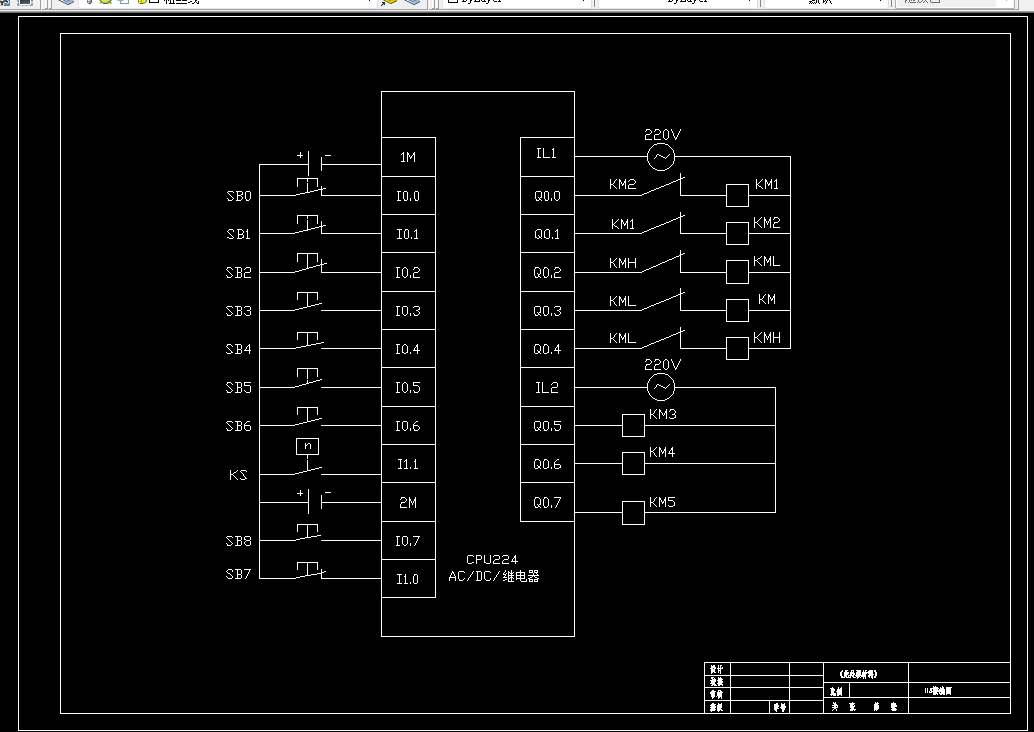Click the KM4 coil box on Q0.6 line

click(x=633, y=464)
